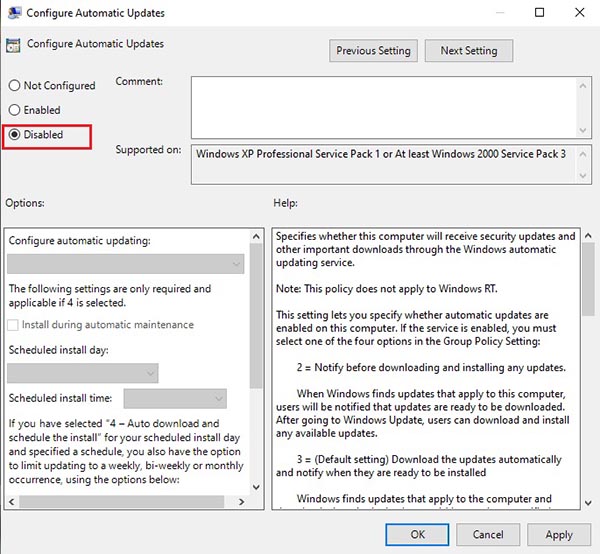Screen dimensions: 600x554
Task: Click the 'Comment:' label
Action: (x=139, y=81)
